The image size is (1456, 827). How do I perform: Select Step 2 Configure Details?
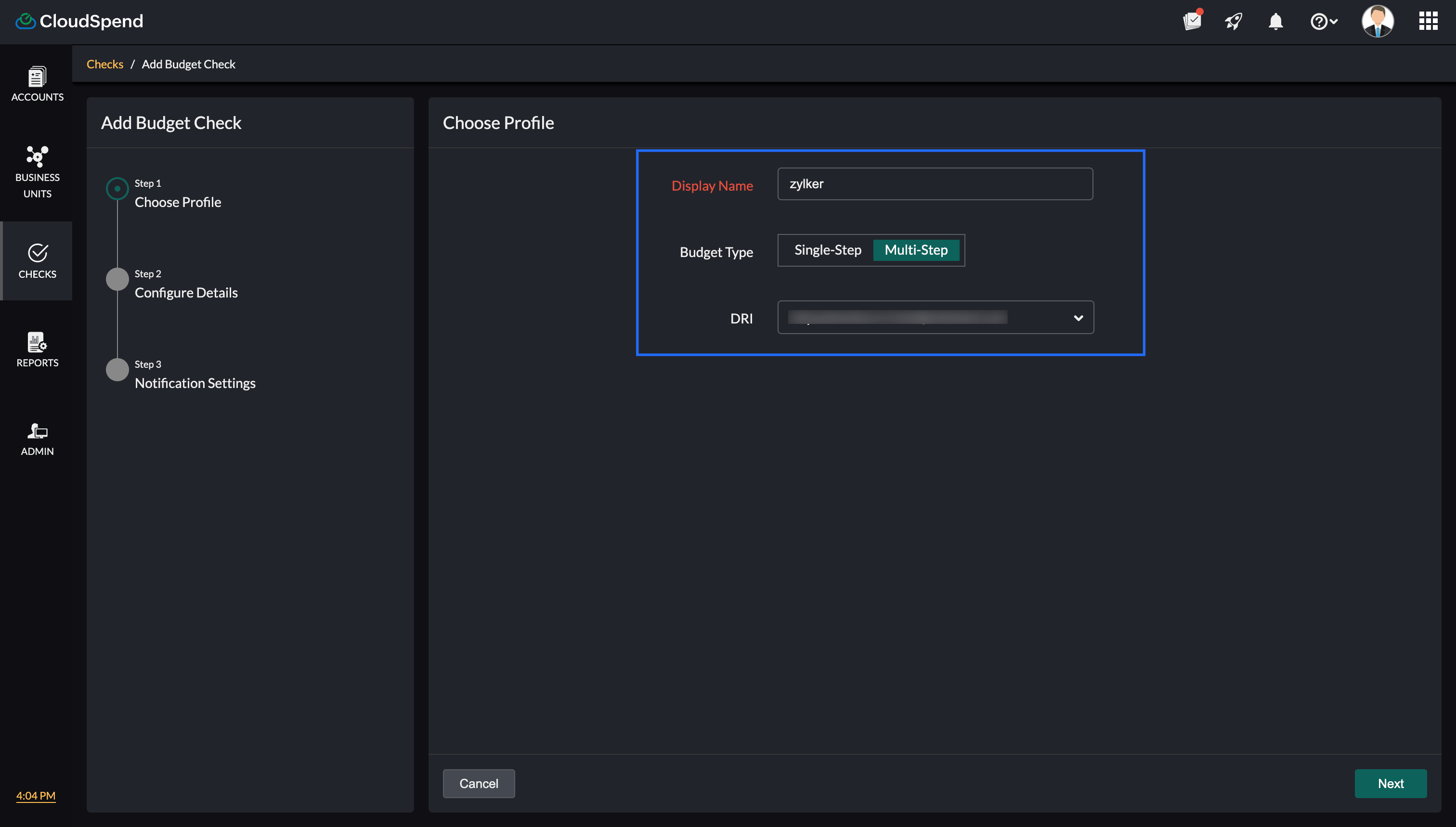[186, 292]
